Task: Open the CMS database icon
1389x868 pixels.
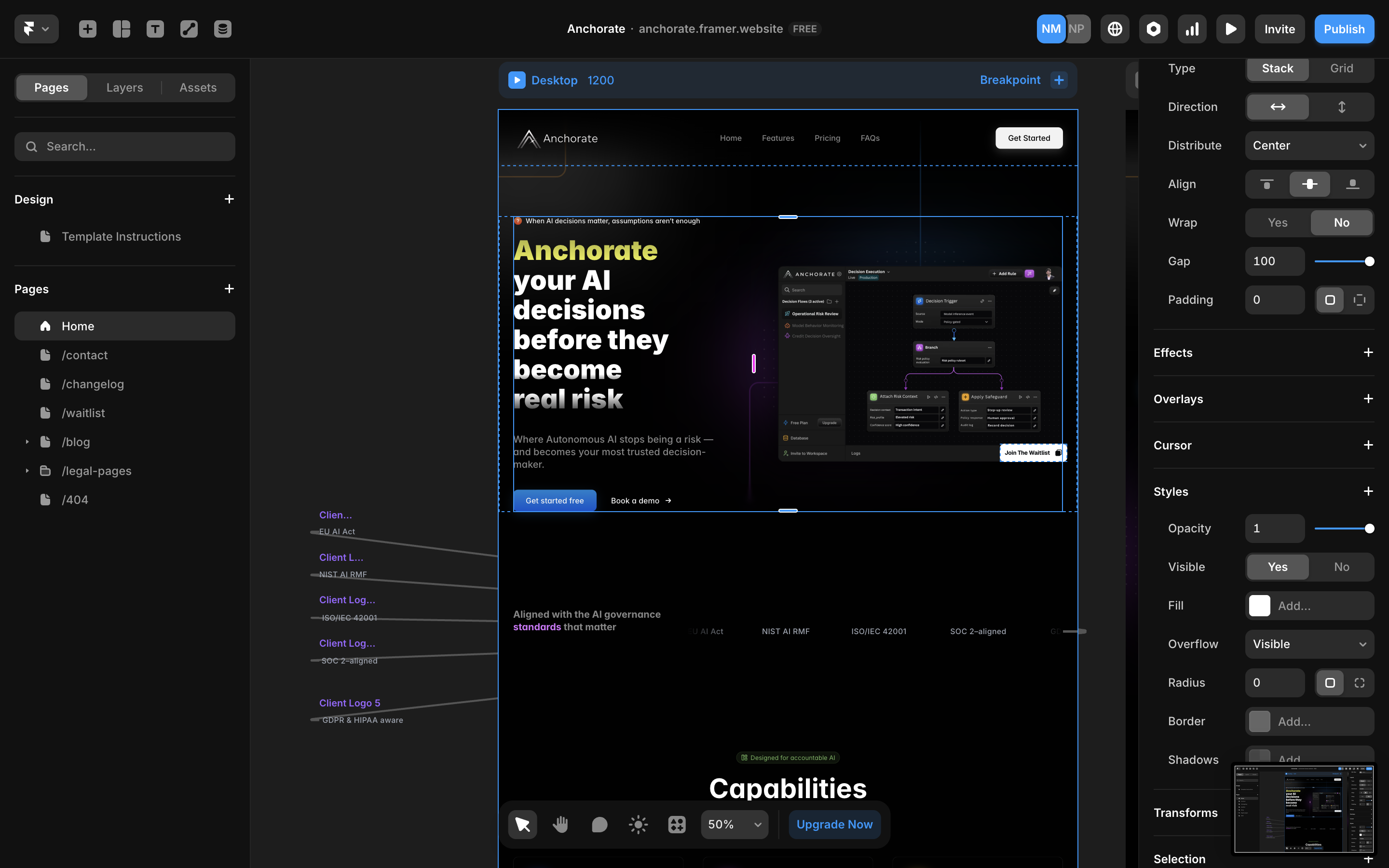Action: pos(223,29)
